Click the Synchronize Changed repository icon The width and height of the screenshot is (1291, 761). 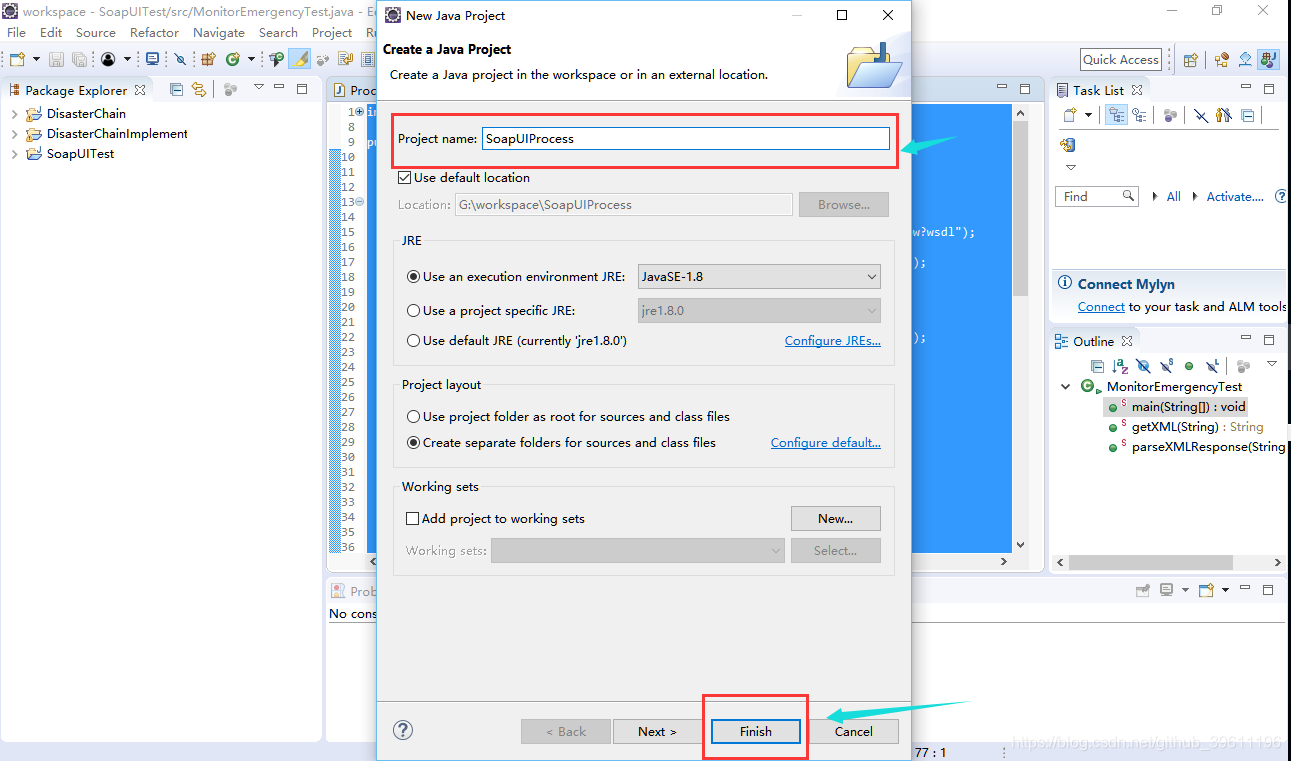point(1067,145)
